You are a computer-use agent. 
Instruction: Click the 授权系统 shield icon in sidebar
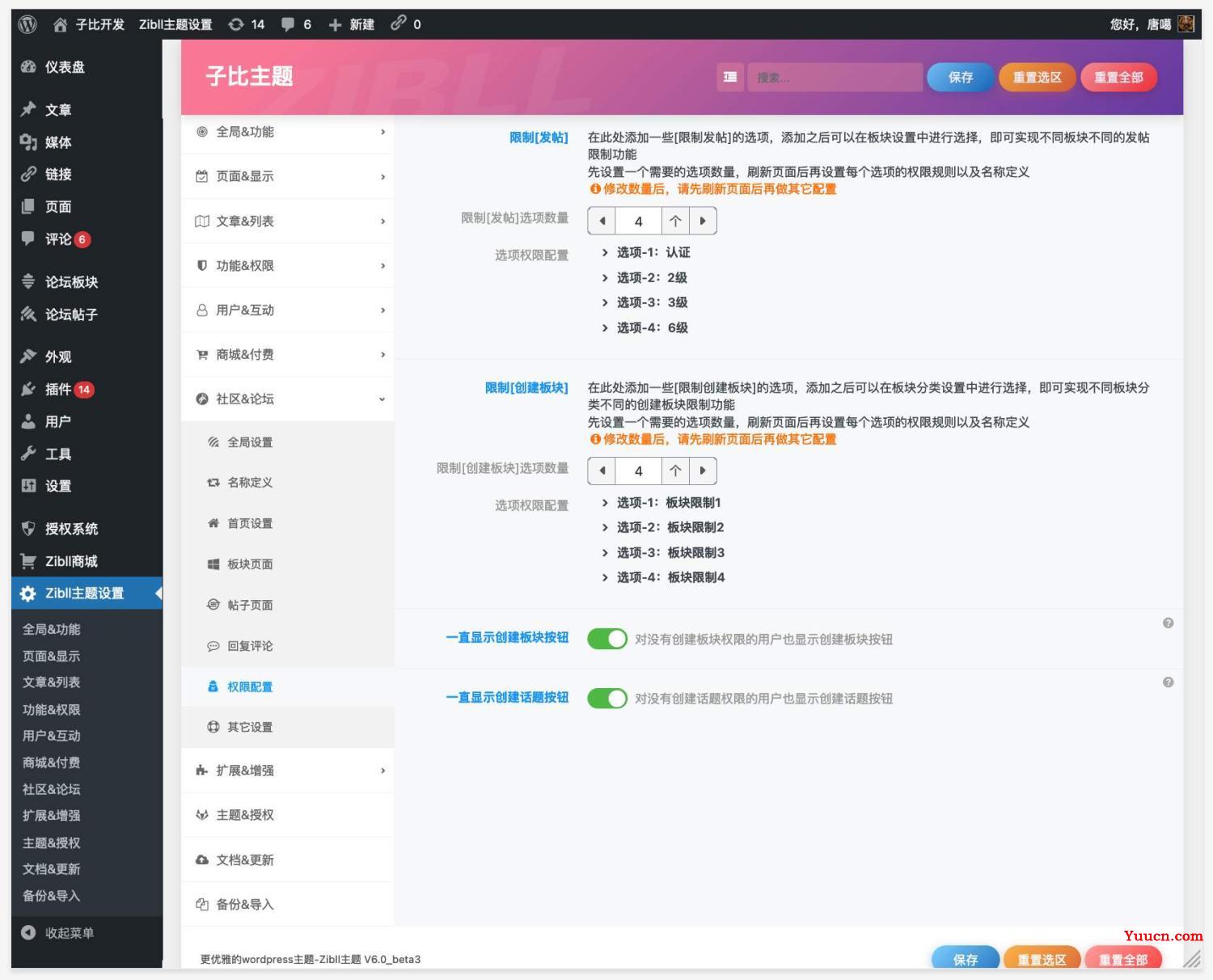coord(28,529)
